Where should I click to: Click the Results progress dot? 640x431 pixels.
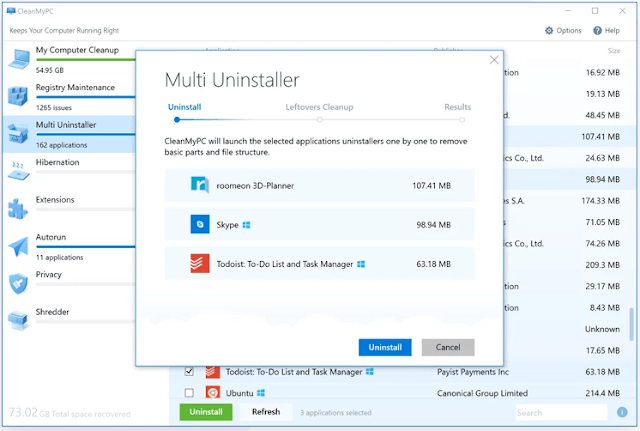point(462,120)
